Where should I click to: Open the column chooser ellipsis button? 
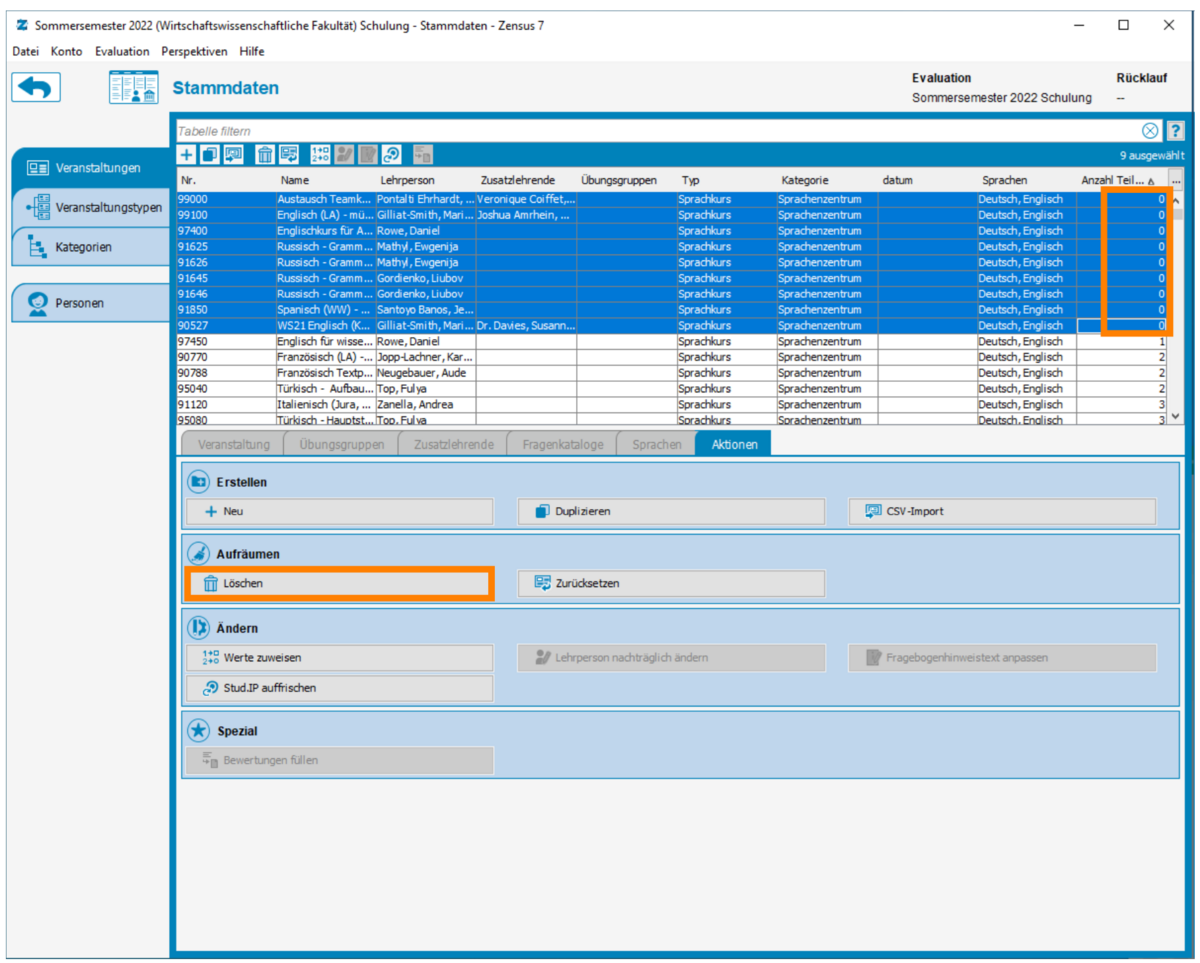pyautogui.click(x=1176, y=180)
